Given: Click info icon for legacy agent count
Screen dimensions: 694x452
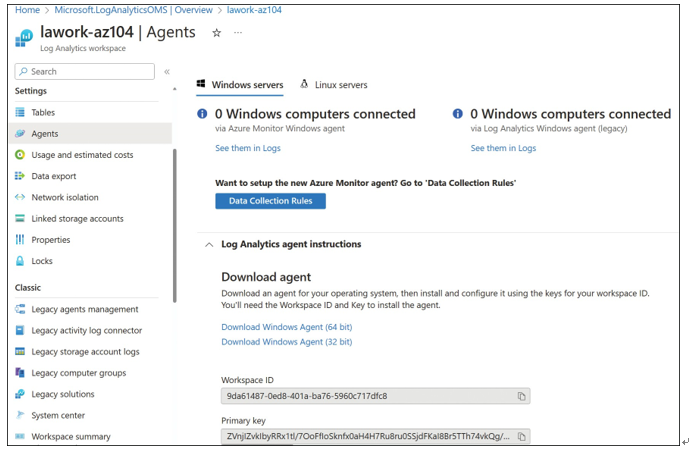Looking at the screenshot, I should 458,114.
